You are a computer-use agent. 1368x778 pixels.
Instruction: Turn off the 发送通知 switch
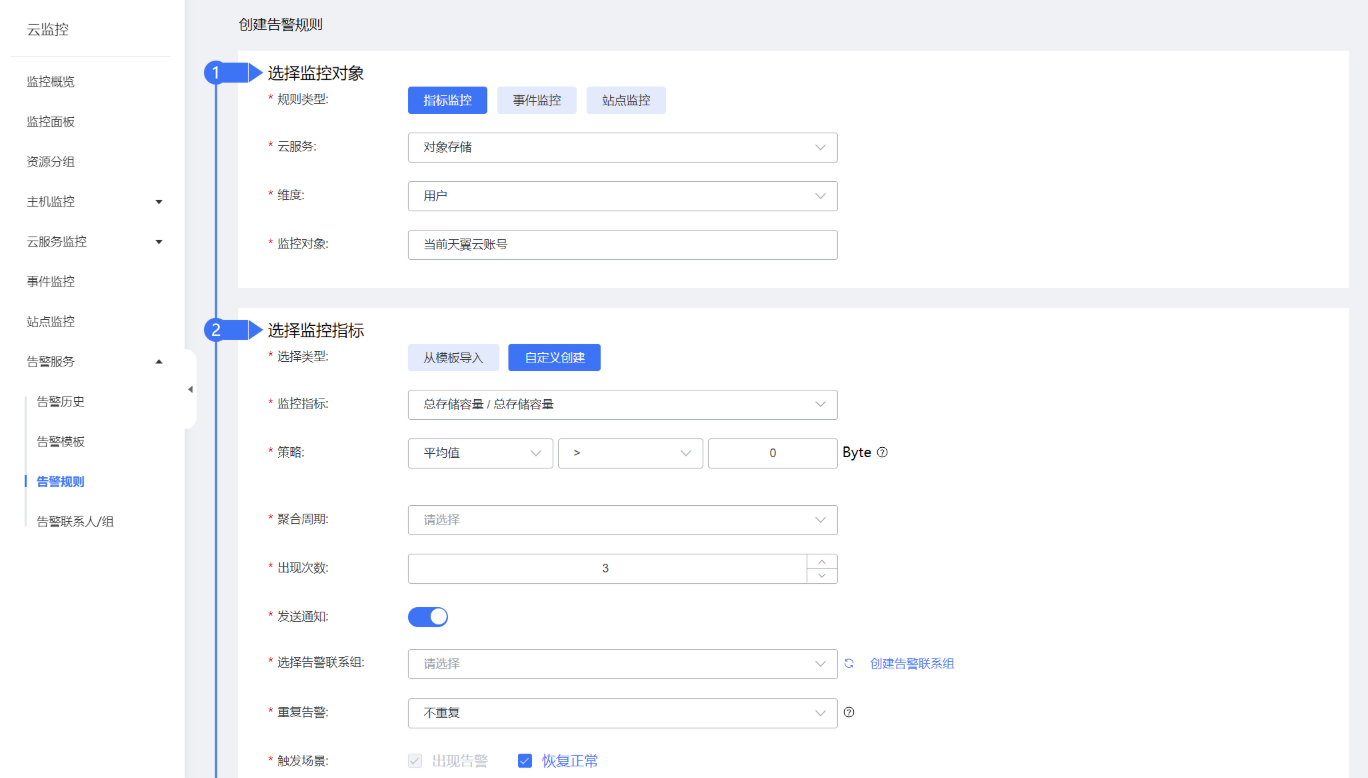coord(428,617)
